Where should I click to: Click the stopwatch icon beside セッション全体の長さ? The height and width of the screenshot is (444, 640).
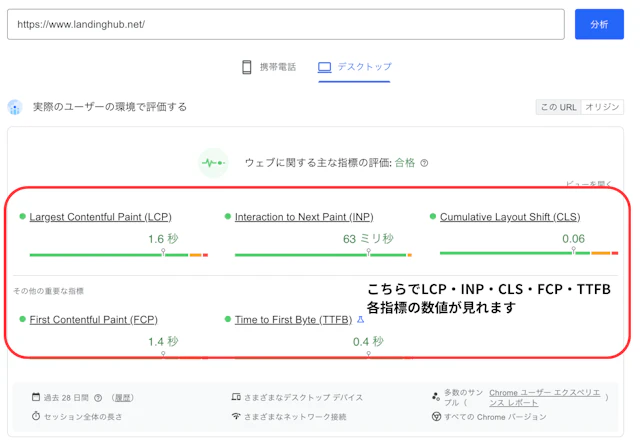coord(36,416)
